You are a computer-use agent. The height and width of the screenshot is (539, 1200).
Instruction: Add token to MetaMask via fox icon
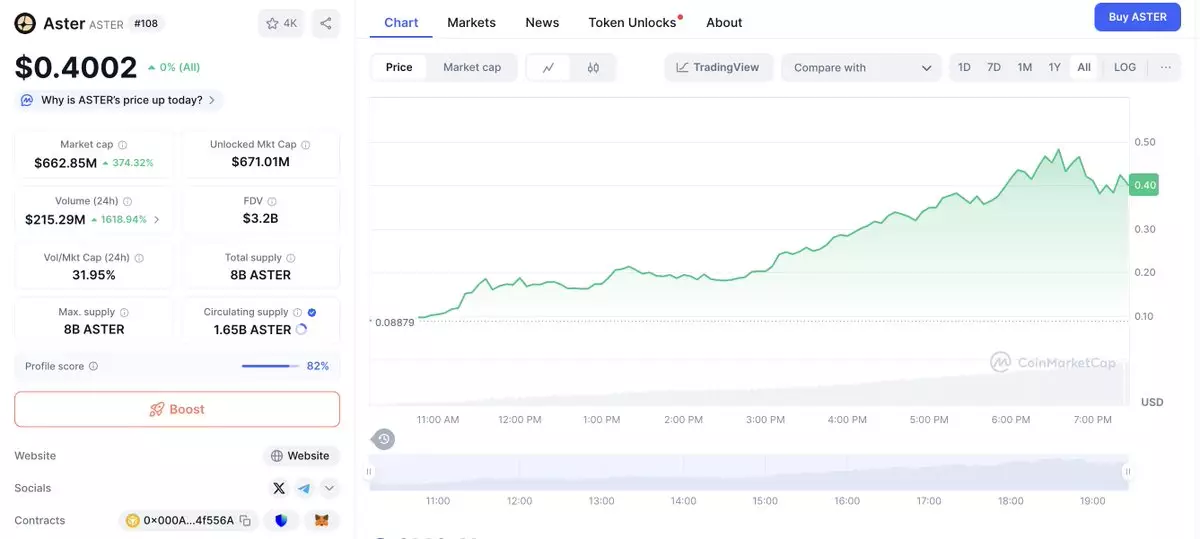[x=322, y=521]
